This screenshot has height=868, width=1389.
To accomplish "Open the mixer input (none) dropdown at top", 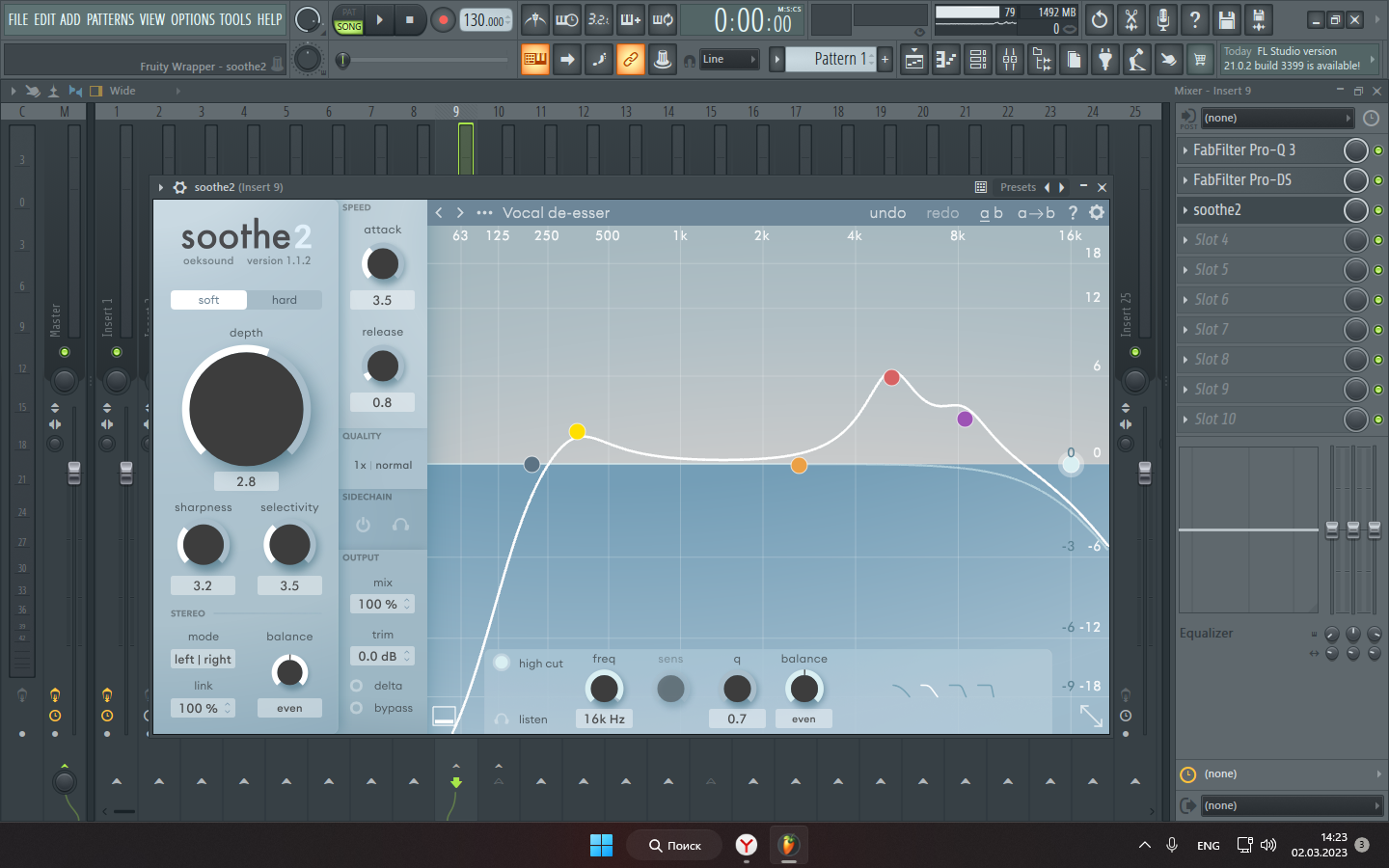I will point(1277,118).
